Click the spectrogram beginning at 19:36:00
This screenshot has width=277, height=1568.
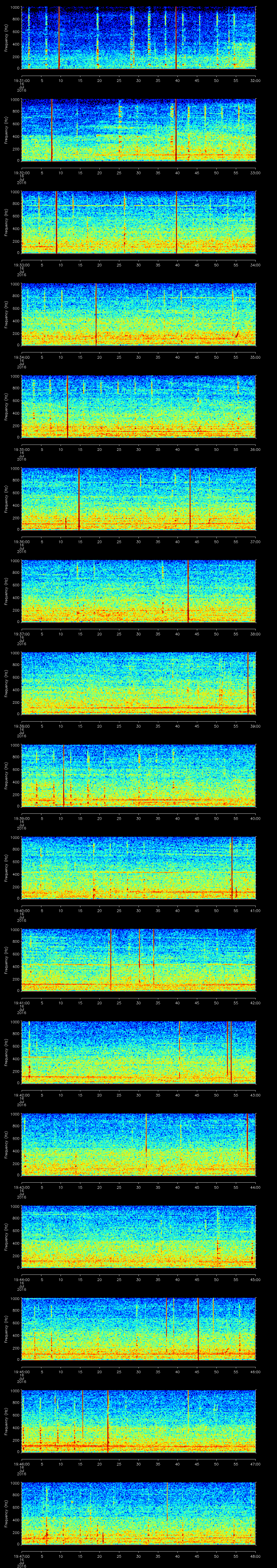(139, 499)
